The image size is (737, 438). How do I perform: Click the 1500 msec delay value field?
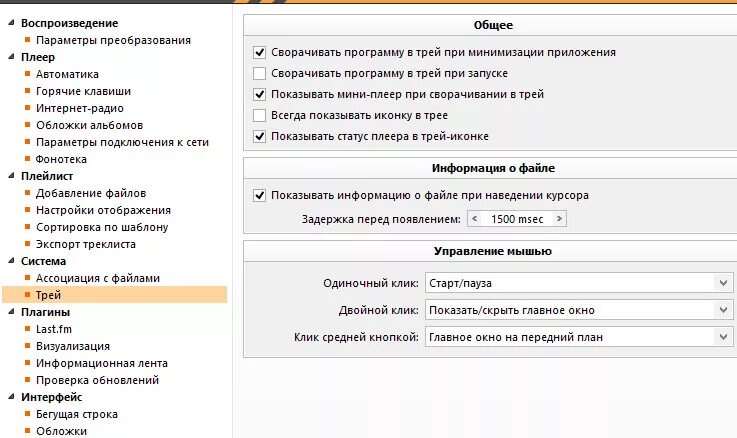point(517,219)
